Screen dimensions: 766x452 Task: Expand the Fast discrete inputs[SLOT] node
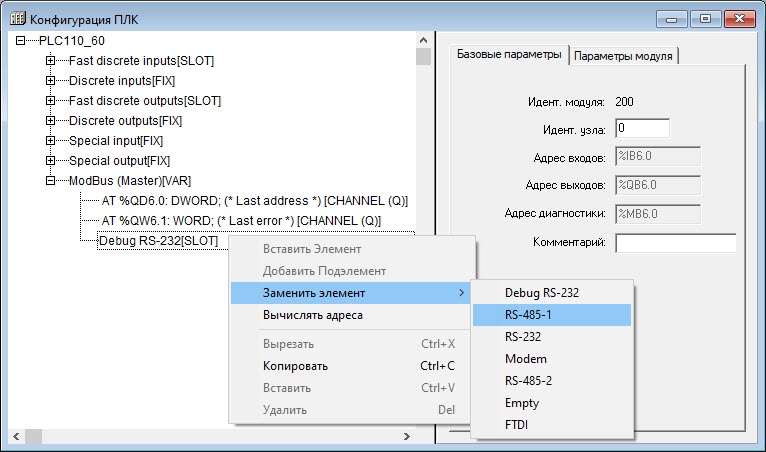pos(50,61)
